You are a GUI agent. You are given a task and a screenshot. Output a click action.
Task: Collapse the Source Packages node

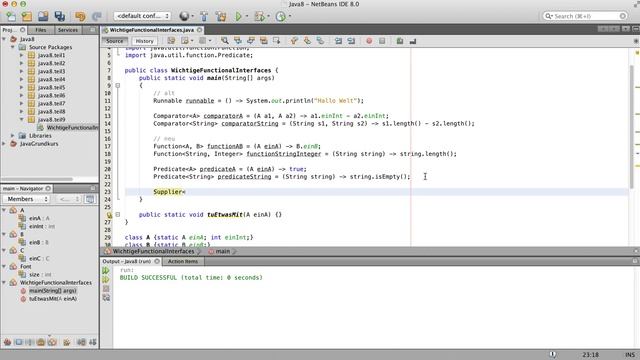pos(13,47)
